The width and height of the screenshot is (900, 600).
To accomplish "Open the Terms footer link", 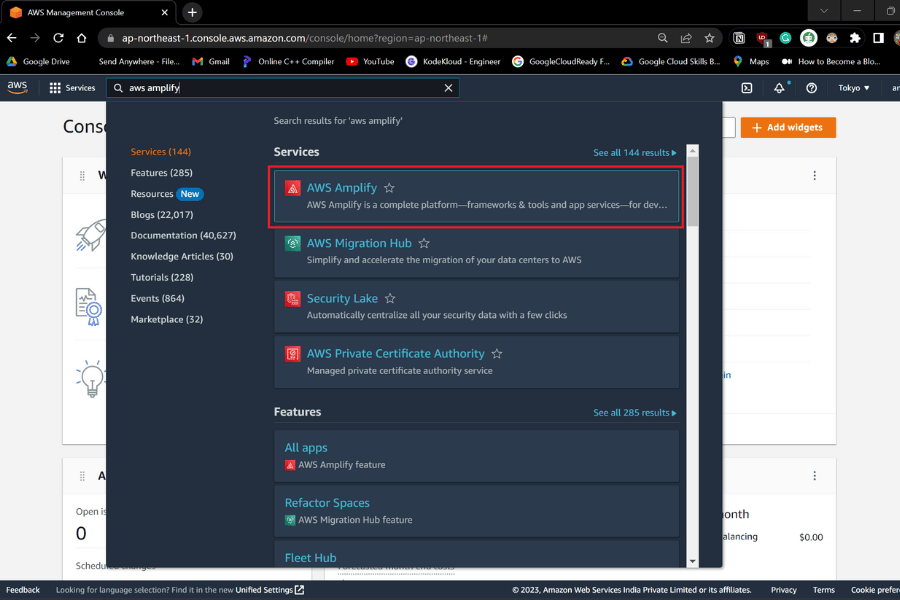I will pos(824,590).
